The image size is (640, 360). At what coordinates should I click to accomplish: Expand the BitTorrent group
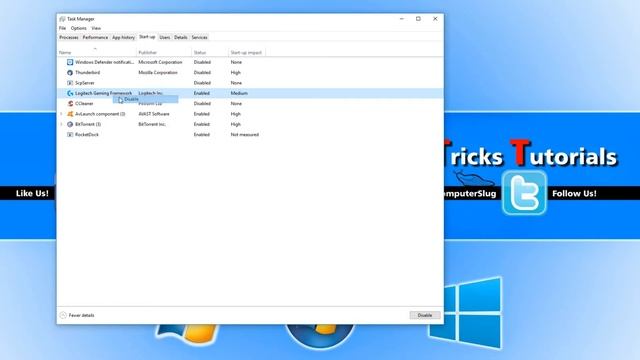coord(61,124)
